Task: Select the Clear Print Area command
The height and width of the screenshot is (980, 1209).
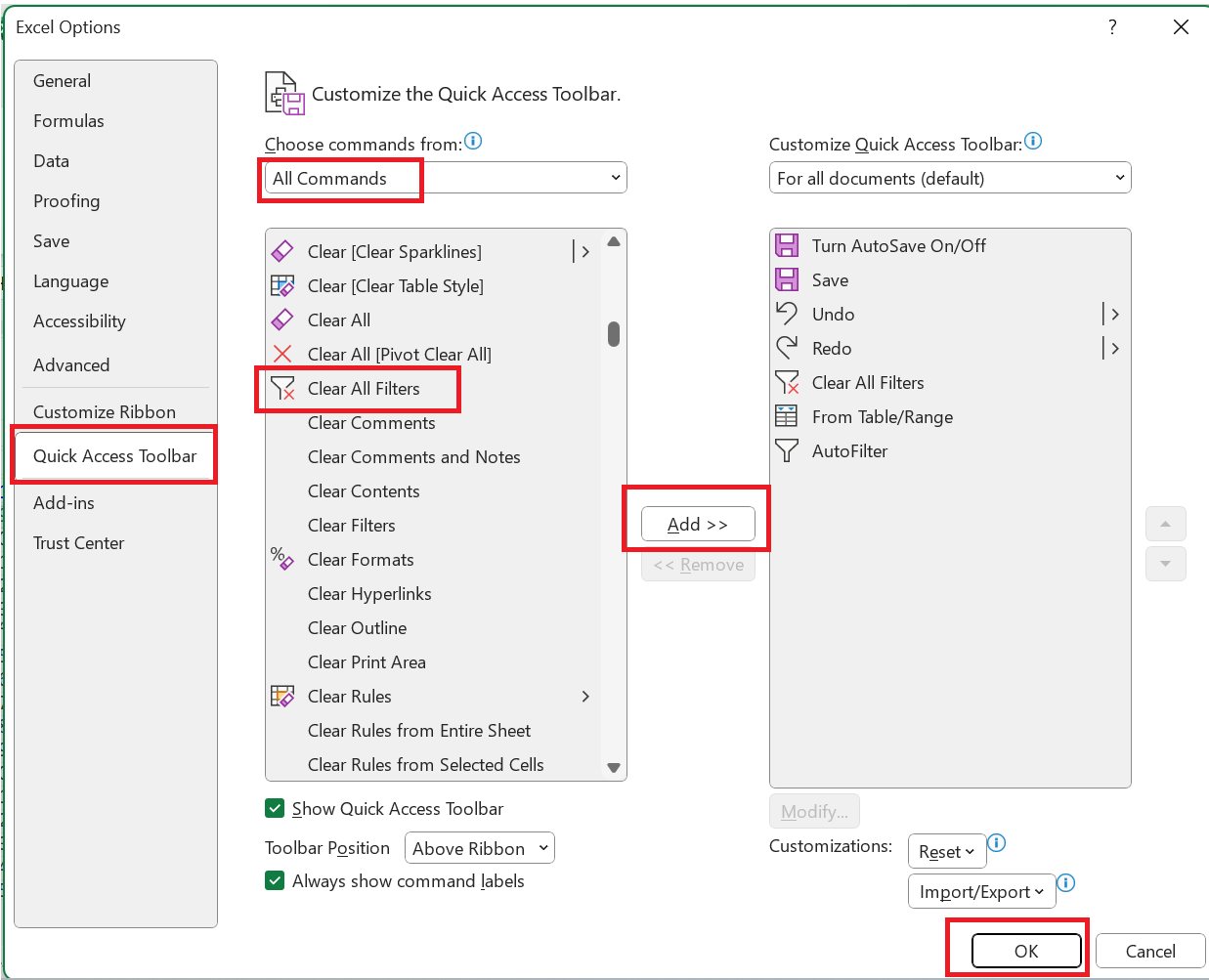Action: click(x=434, y=661)
